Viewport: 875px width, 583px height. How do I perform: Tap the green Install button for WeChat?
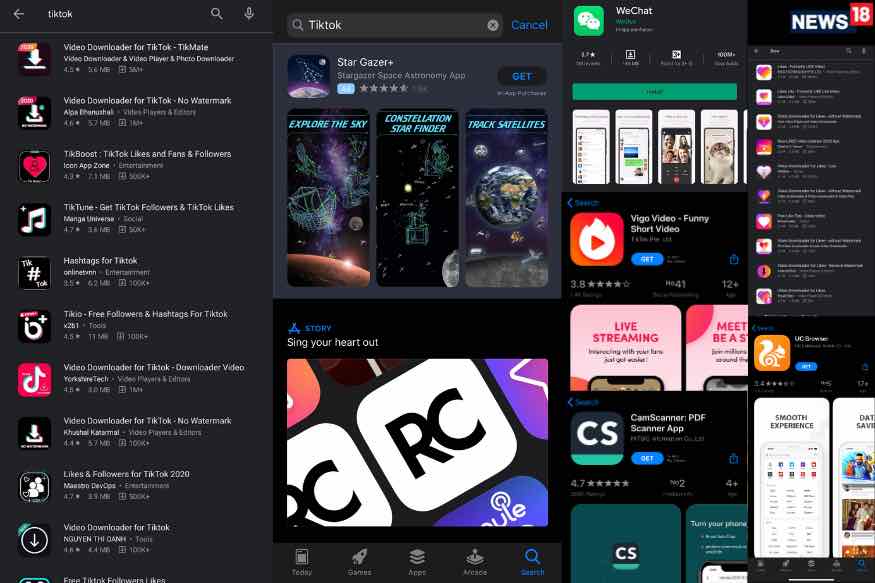[x=655, y=91]
